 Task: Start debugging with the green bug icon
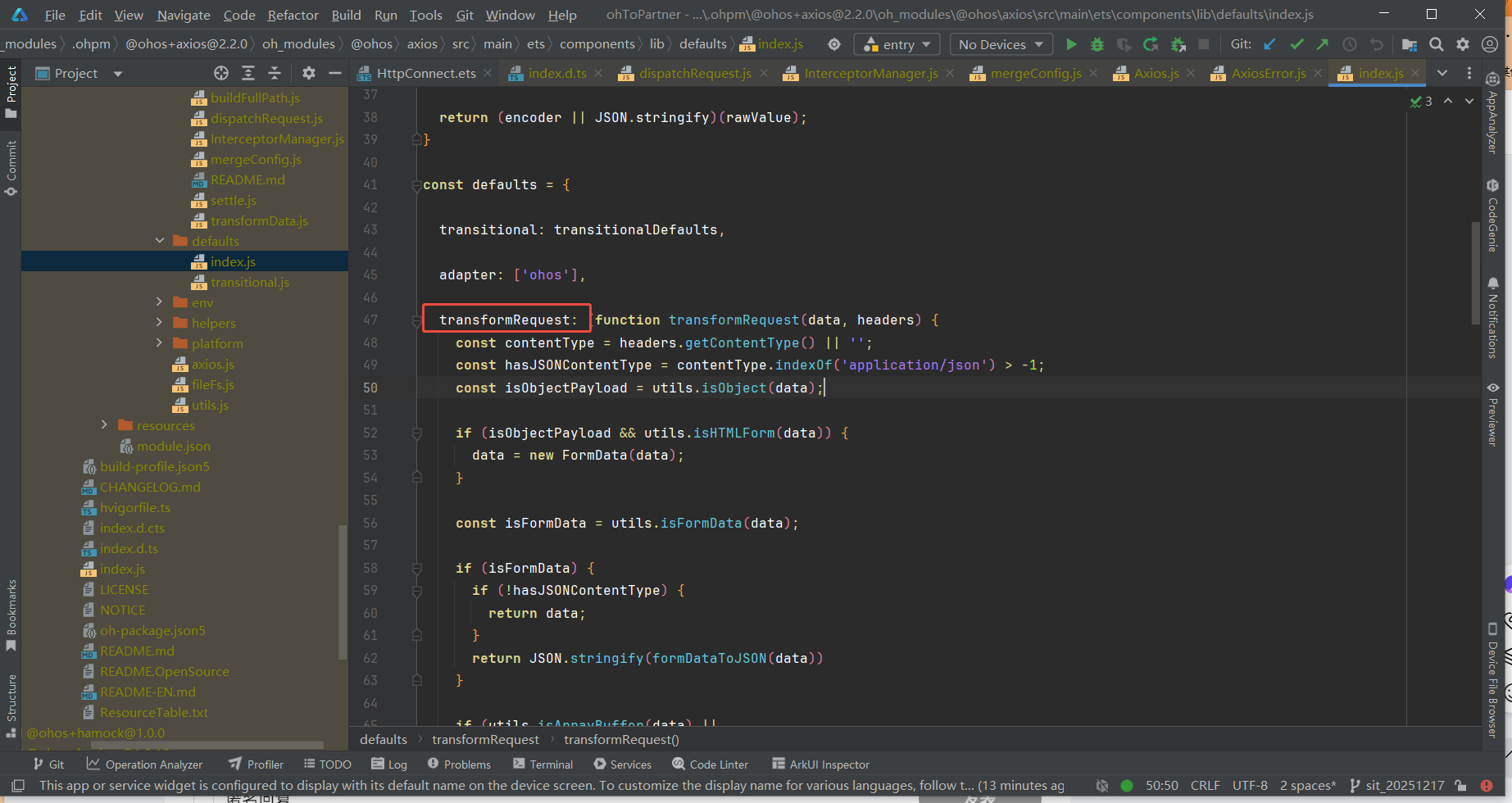coord(1097,44)
